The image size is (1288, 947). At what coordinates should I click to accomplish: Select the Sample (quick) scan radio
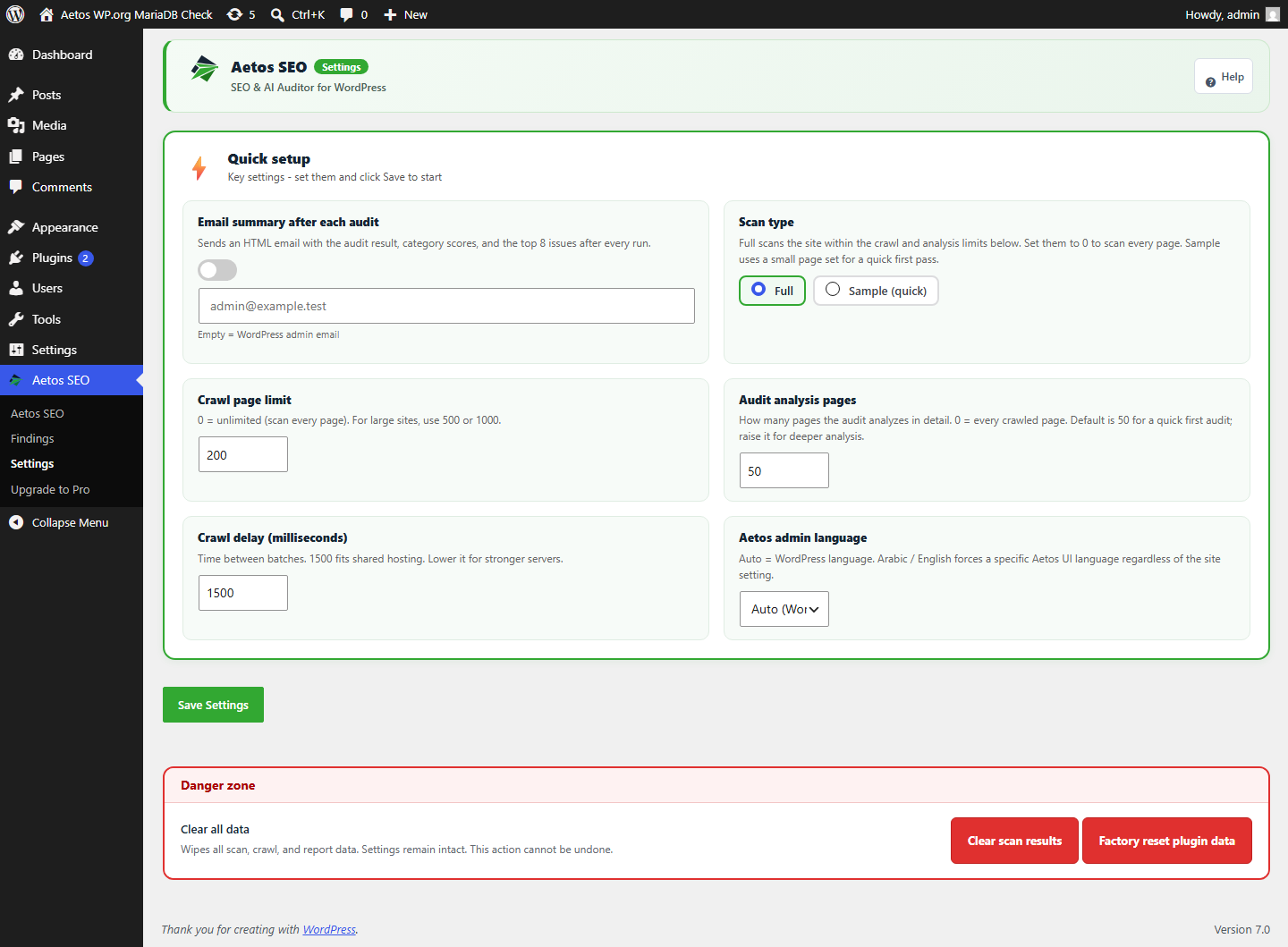[x=833, y=289]
